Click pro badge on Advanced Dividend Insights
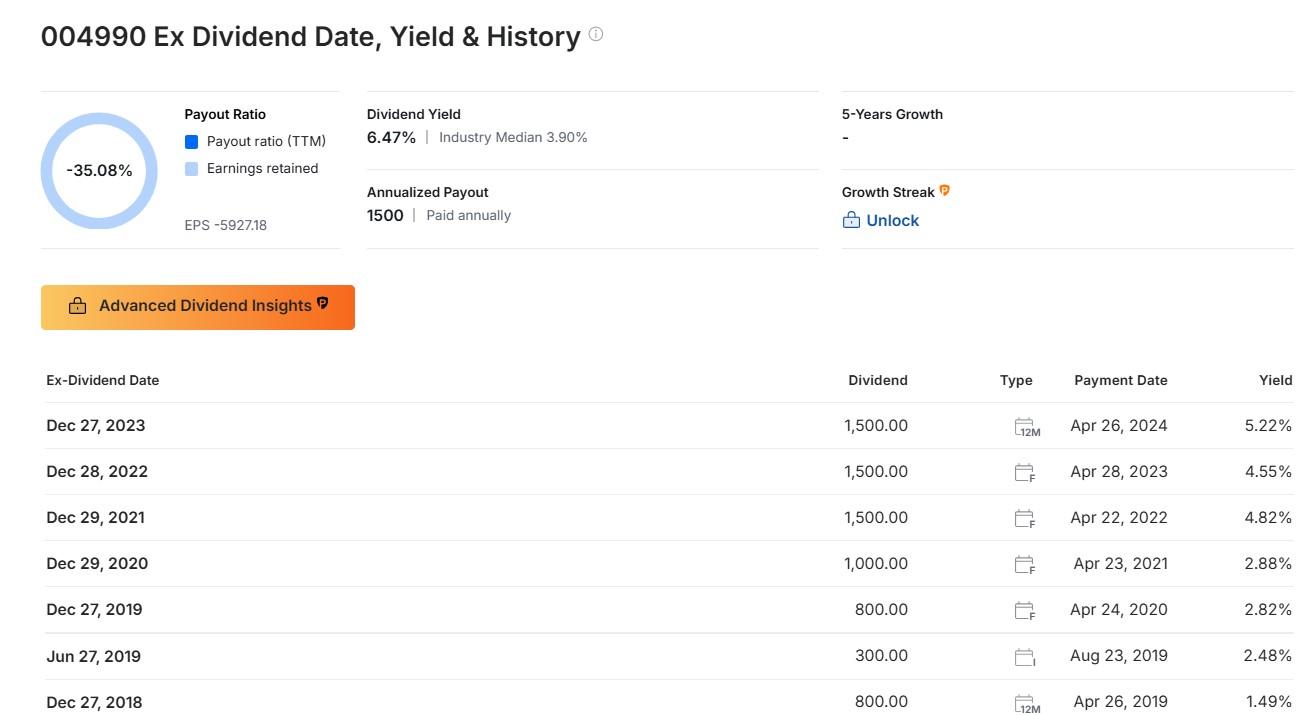1312x715 pixels. click(323, 303)
